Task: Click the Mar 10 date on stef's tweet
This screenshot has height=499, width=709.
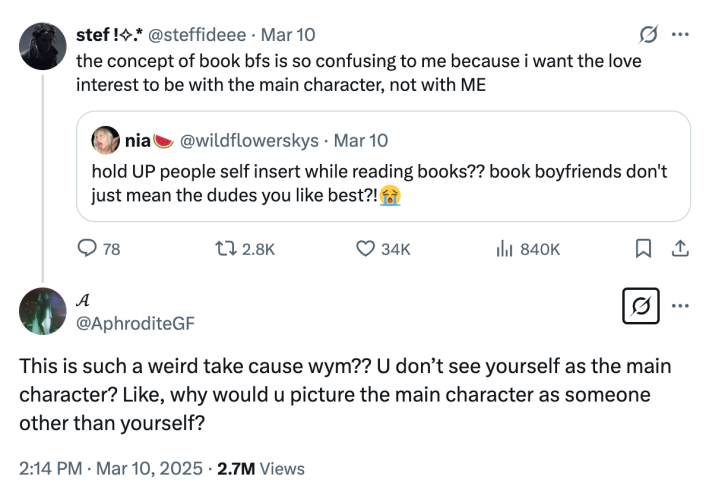Action: point(287,35)
